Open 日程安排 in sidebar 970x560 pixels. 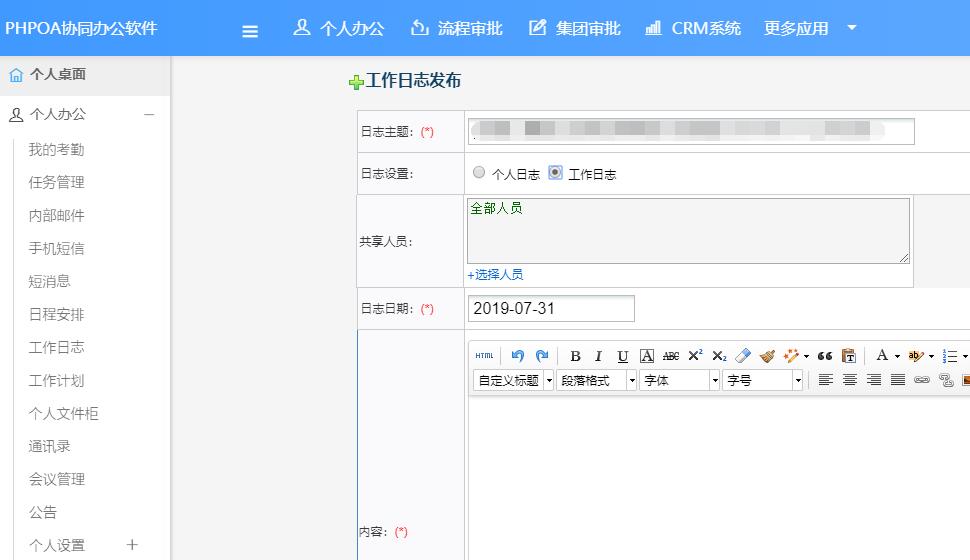tap(56, 314)
